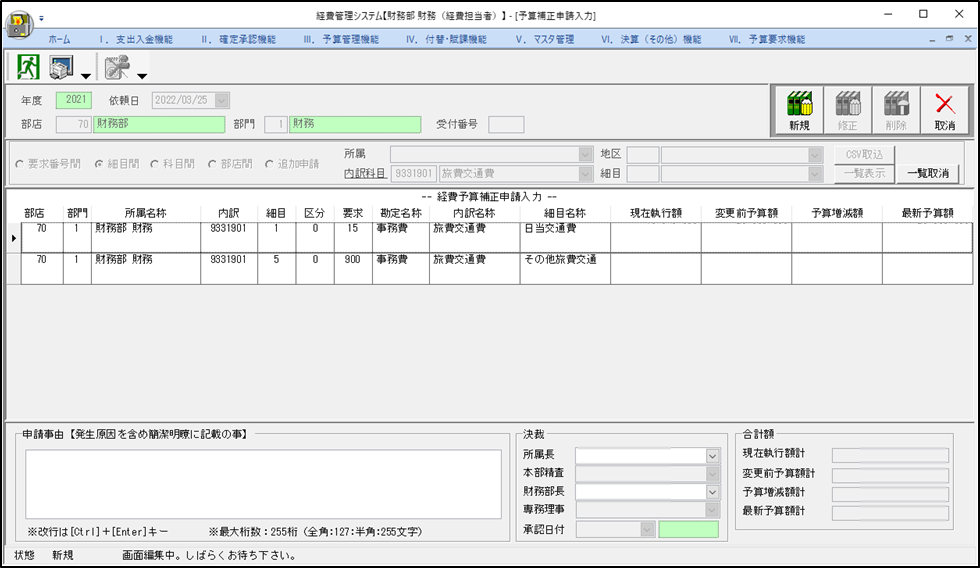The height and width of the screenshot is (568, 980).
Task: Click the 申請事由 reason text area
Action: [x=263, y=484]
